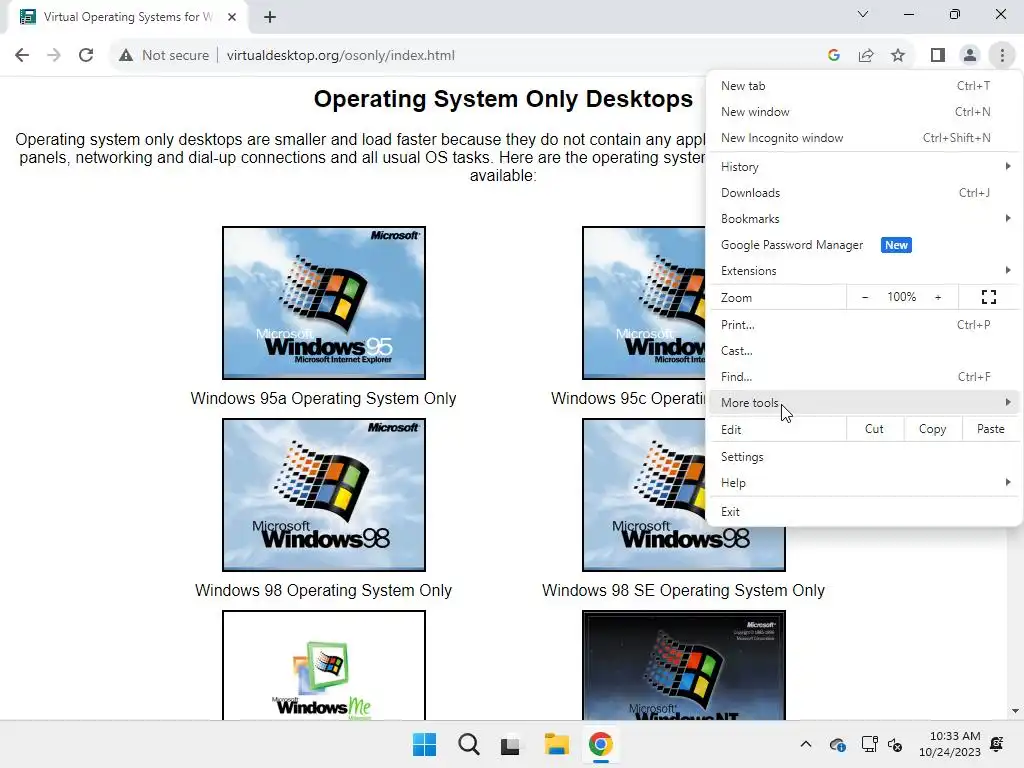Choose New Incognito window
The image size is (1024, 768).
click(x=865, y=138)
